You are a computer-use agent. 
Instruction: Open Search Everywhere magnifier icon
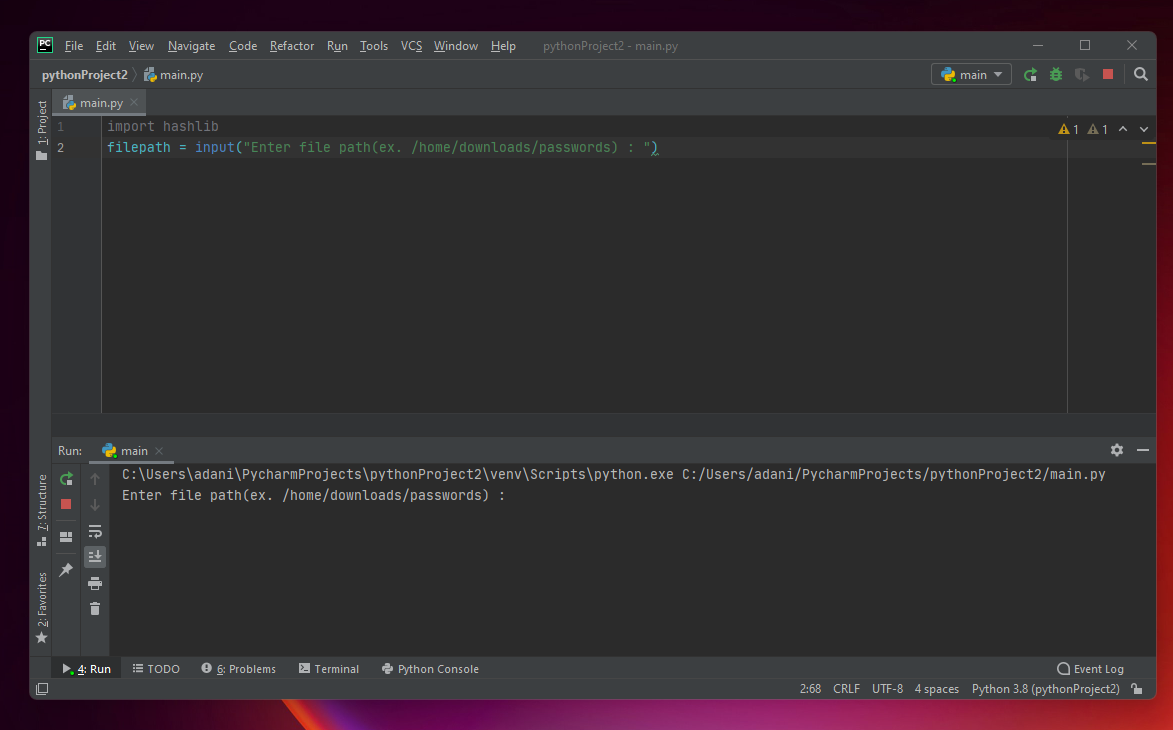1140,74
